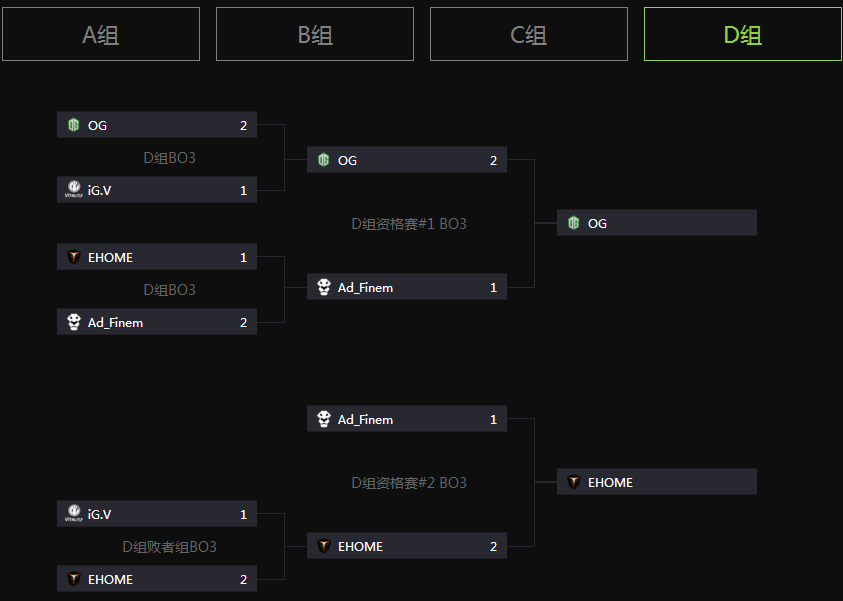The image size is (843, 601).
Task: Click EHOME shield logo in first-round match
Action: 74,257
